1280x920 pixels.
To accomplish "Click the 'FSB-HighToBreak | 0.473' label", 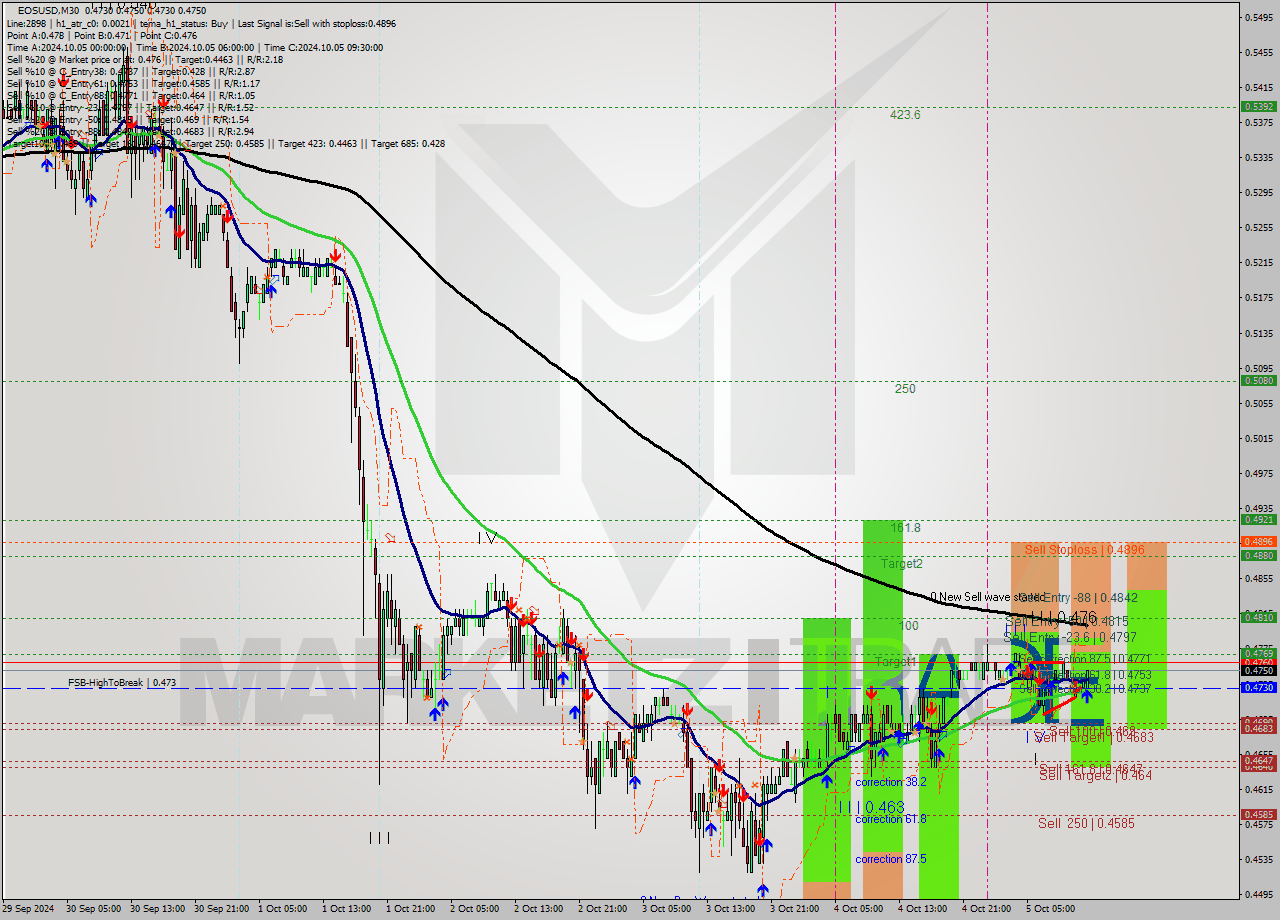I will [x=121, y=683].
